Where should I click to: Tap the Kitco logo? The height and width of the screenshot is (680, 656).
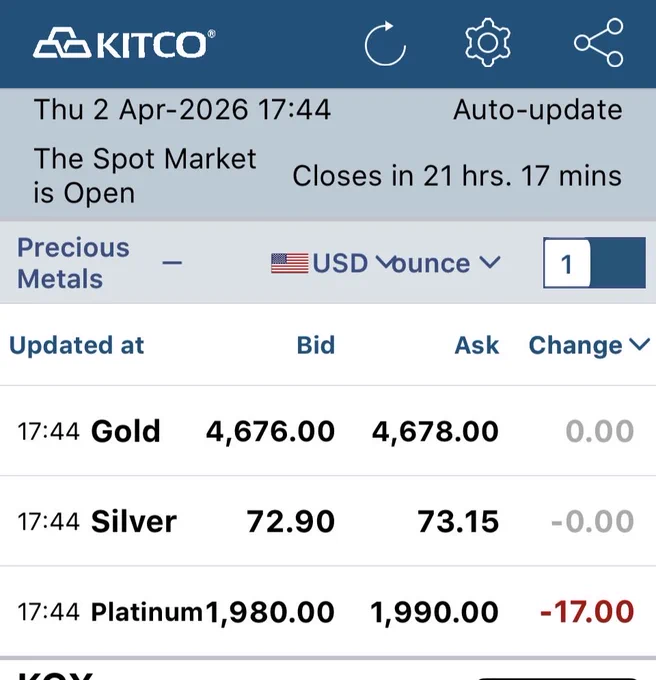[124, 42]
